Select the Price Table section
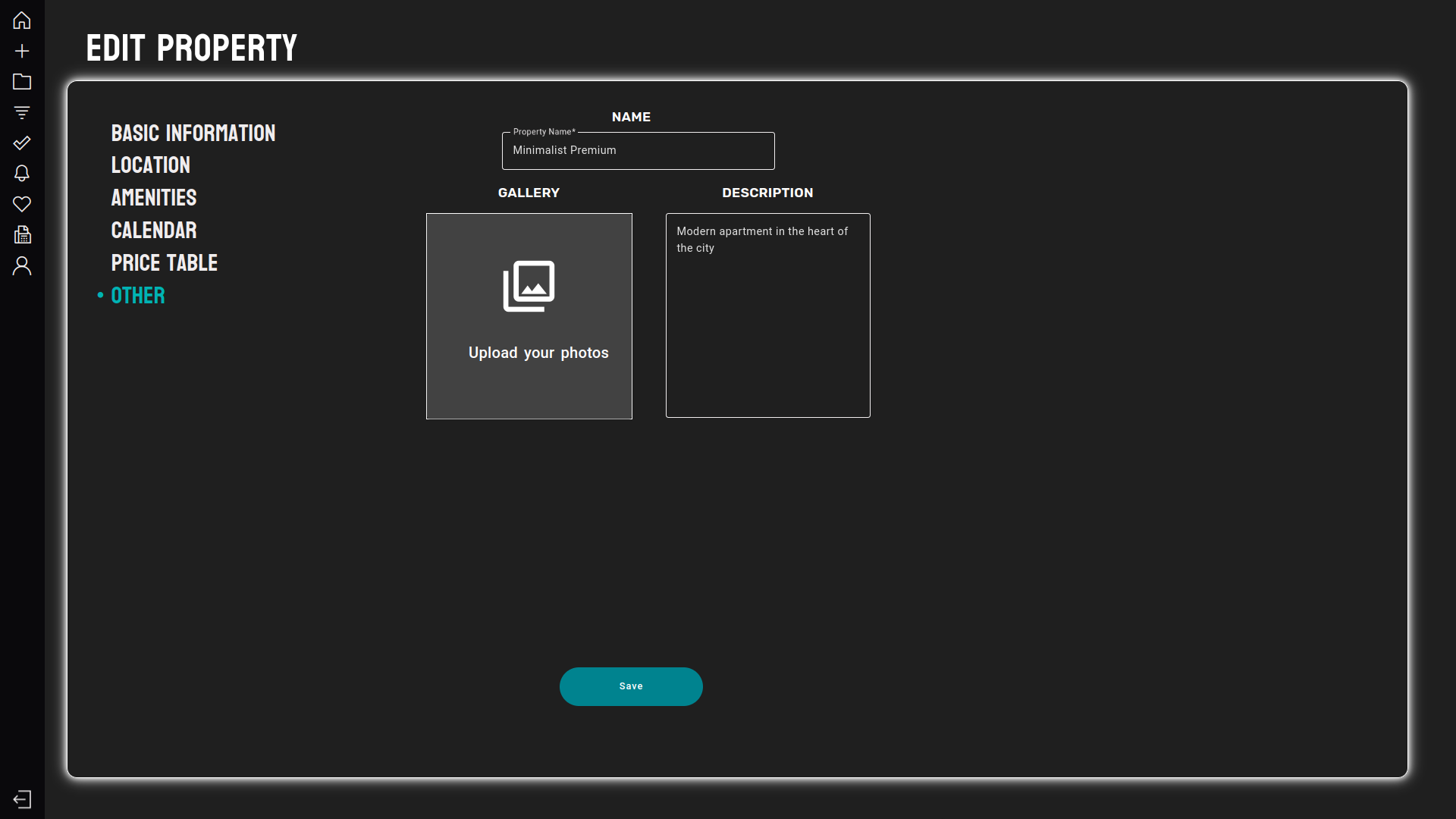This screenshot has width=1456, height=819. coord(165,263)
